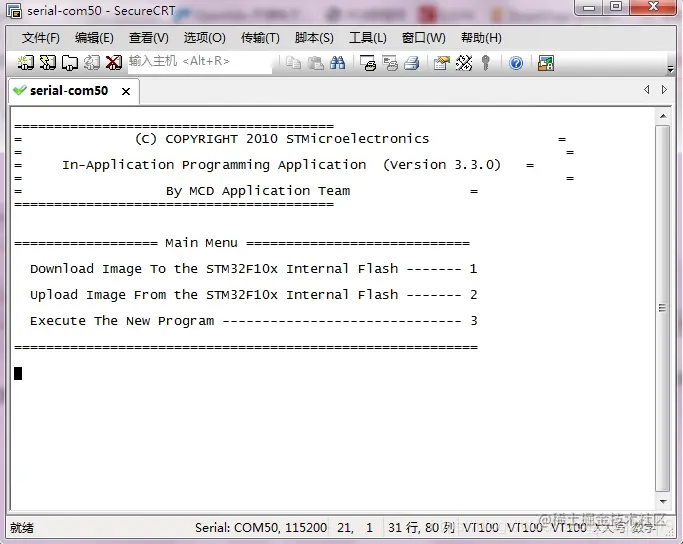683x544 pixels.
Task: Click the Main Menu heading text
Action: (201, 243)
